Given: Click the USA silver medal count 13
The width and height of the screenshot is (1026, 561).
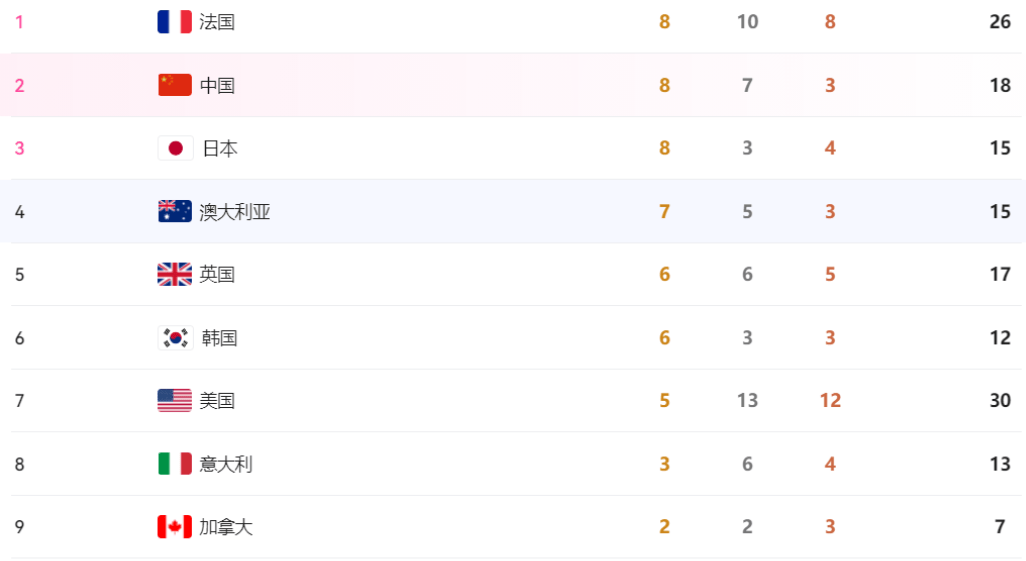Looking at the screenshot, I should 747,401.
